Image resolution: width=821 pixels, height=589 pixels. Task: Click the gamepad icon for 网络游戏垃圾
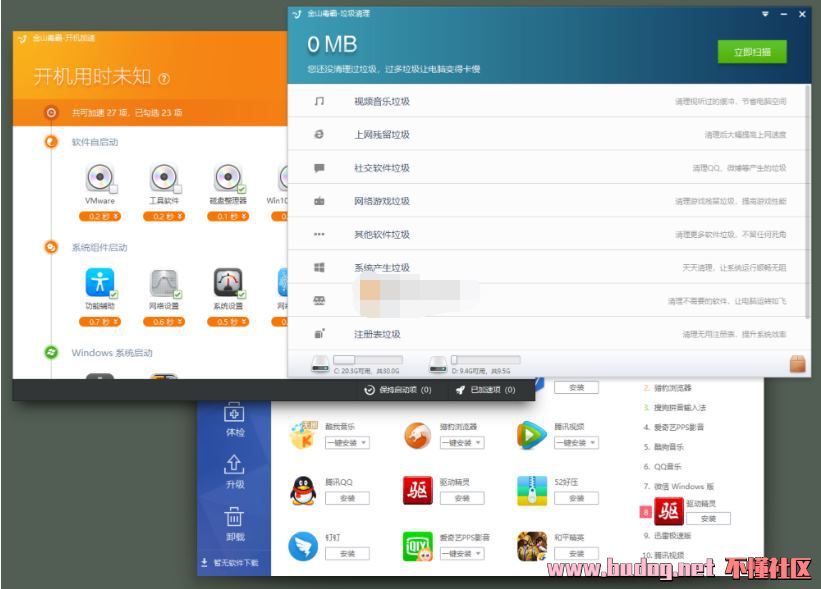tap(319, 201)
